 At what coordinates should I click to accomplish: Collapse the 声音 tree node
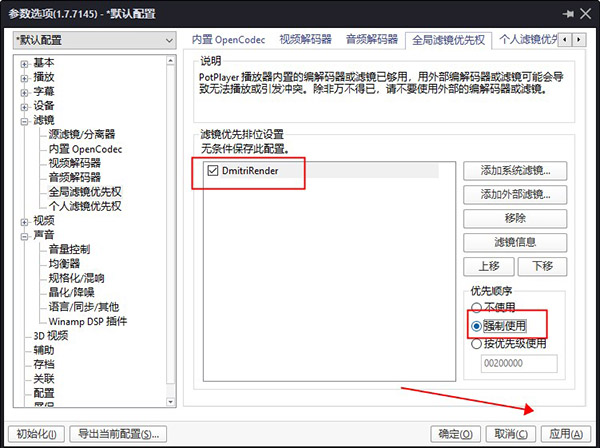pos(24,236)
